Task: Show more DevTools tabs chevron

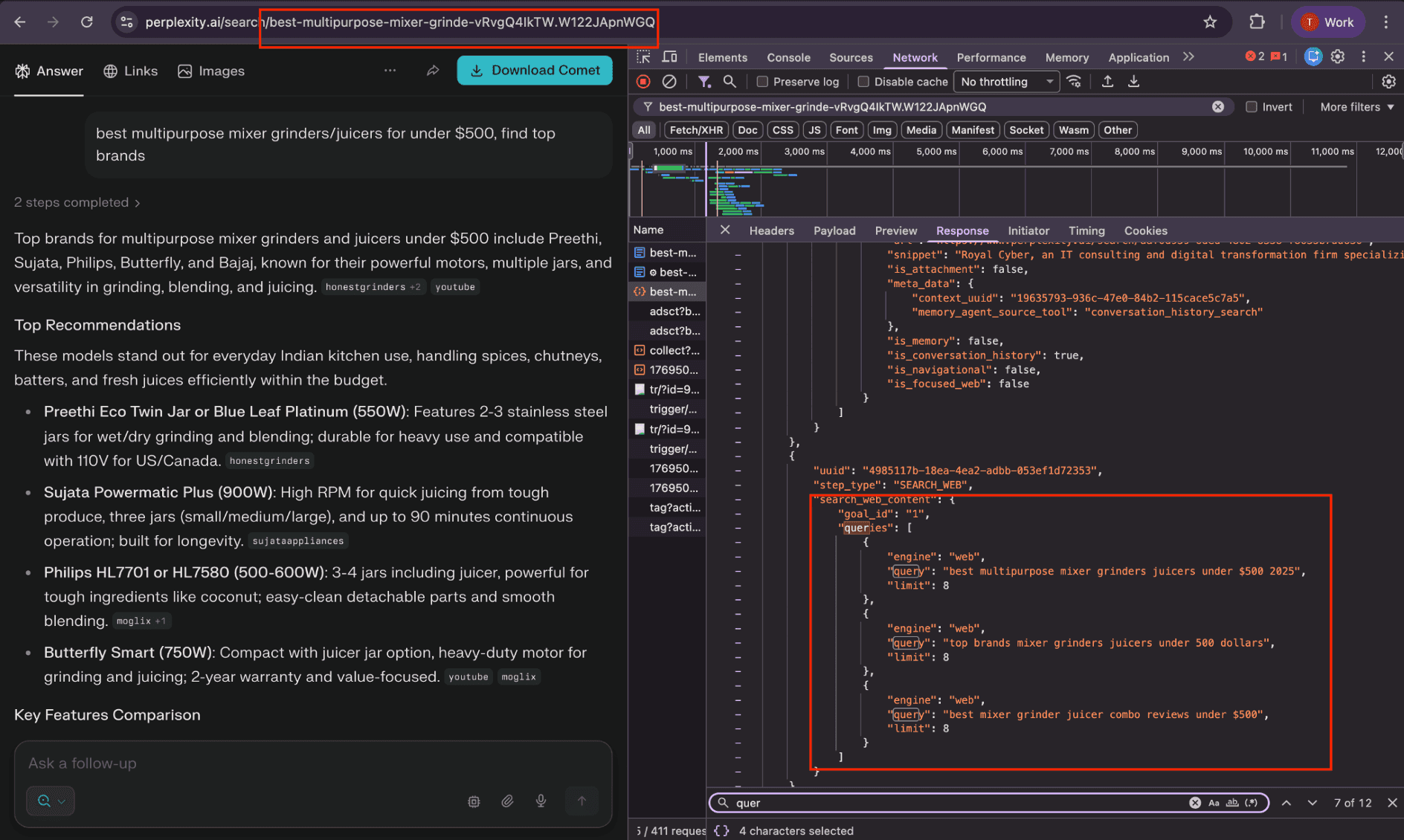Action: tap(1188, 56)
